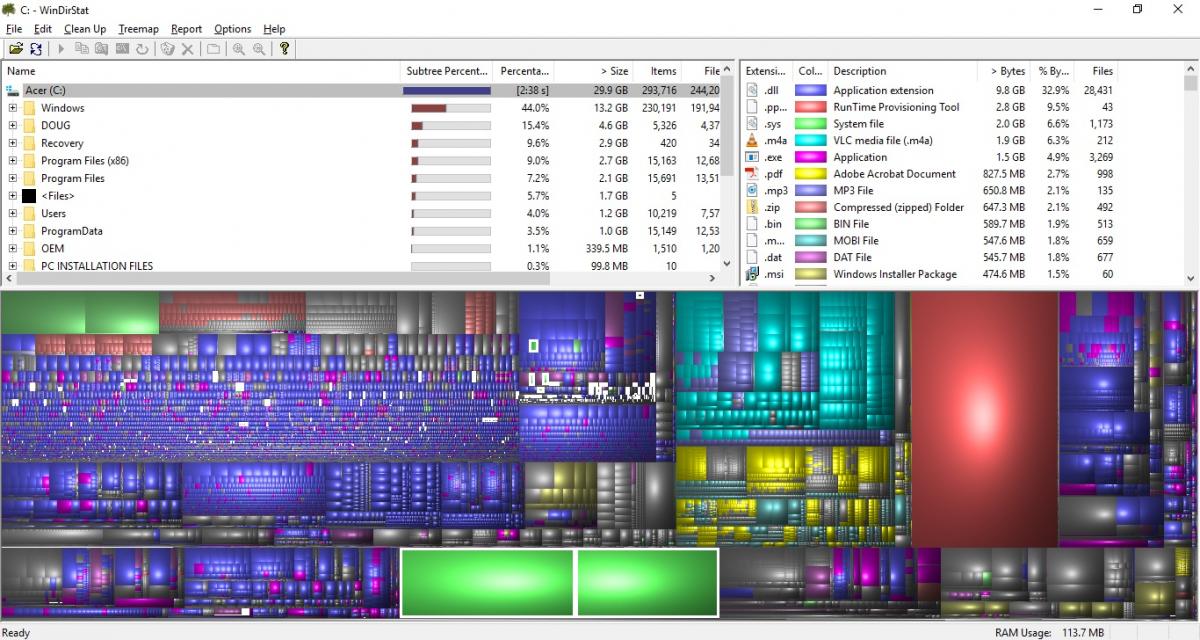Image resolution: width=1200 pixels, height=640 pixels.
Task: Expand the Program Files (x86) folder
Action: (x=13, y=160)
